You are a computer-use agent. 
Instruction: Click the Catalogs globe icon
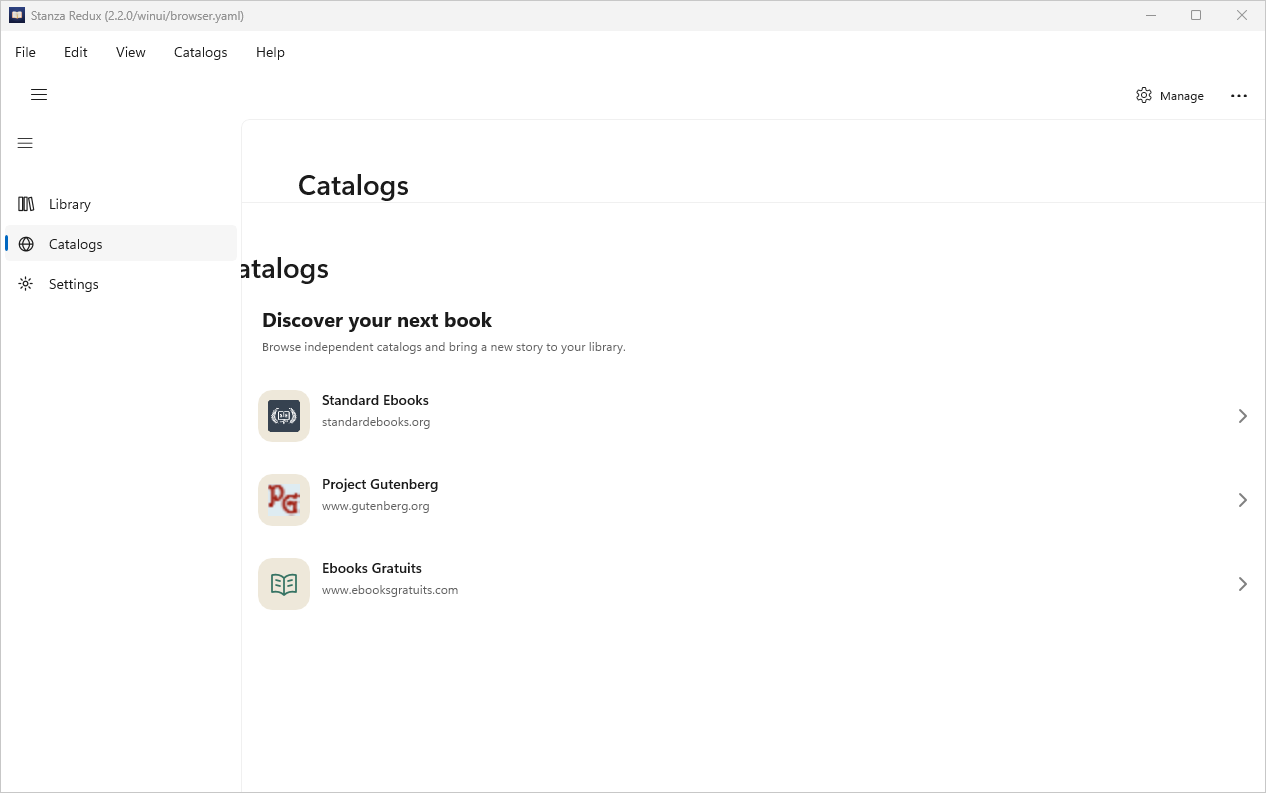(x=26, y=244)
